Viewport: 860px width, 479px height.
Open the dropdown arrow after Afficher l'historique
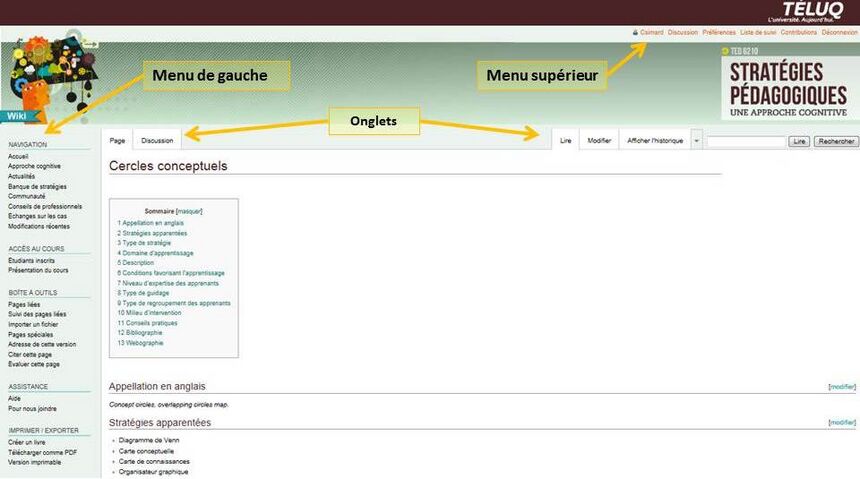pos(696,141)
